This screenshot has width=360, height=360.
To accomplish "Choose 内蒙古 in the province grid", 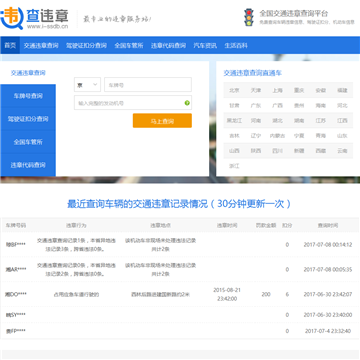I will 277,136.
